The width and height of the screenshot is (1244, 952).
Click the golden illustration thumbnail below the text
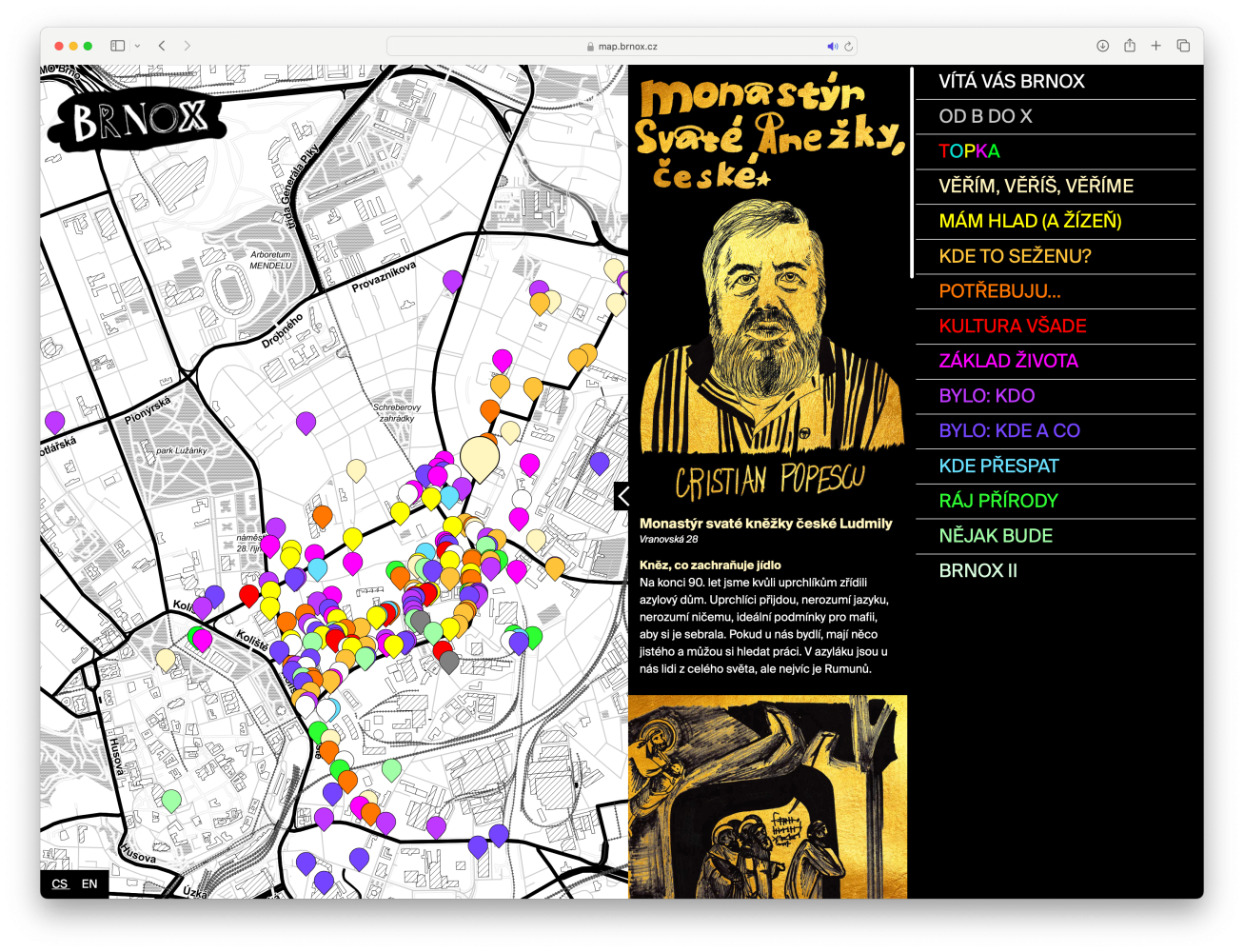click(767, 796)
